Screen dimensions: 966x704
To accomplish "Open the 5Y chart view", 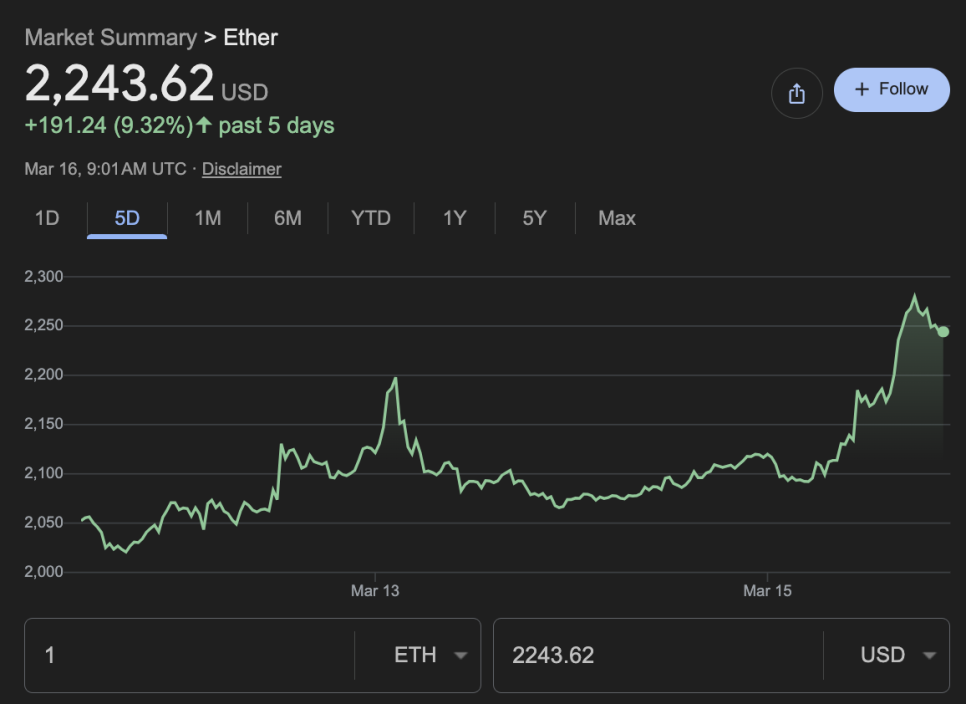I will tap(535, 218).
